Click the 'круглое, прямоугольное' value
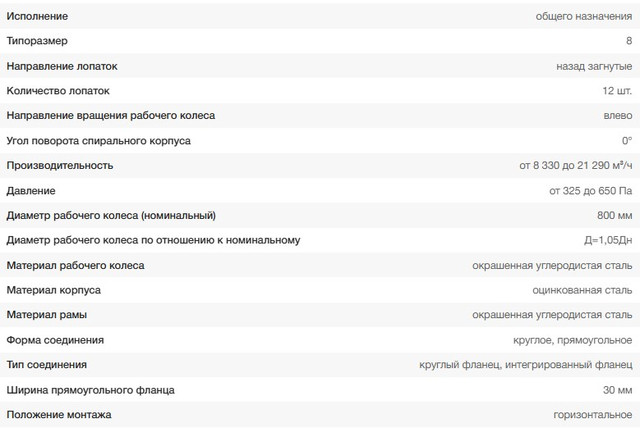Screen dimensions: 640x428 click(573, 340)
